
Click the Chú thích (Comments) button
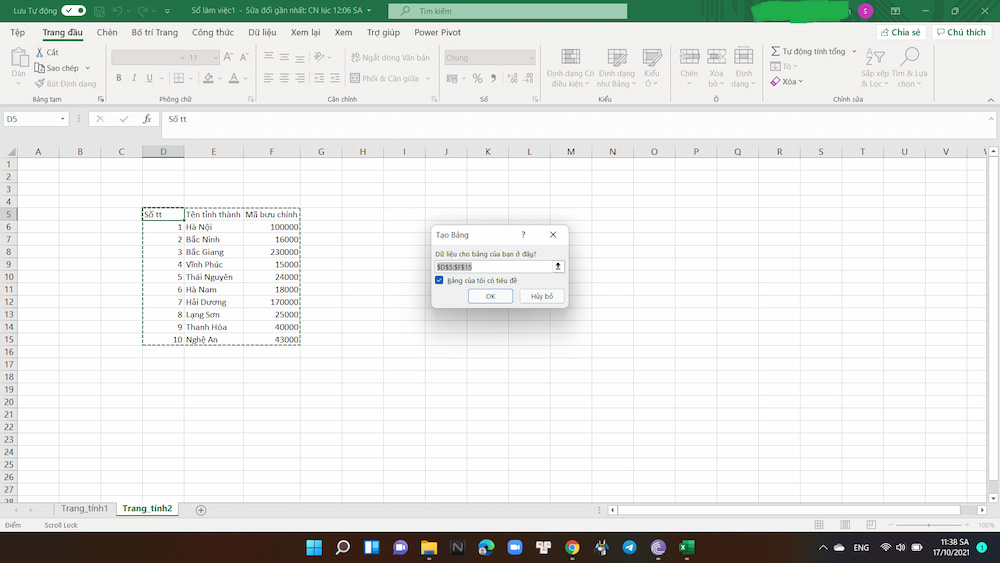pyautogui.click(x=961, y=32)
